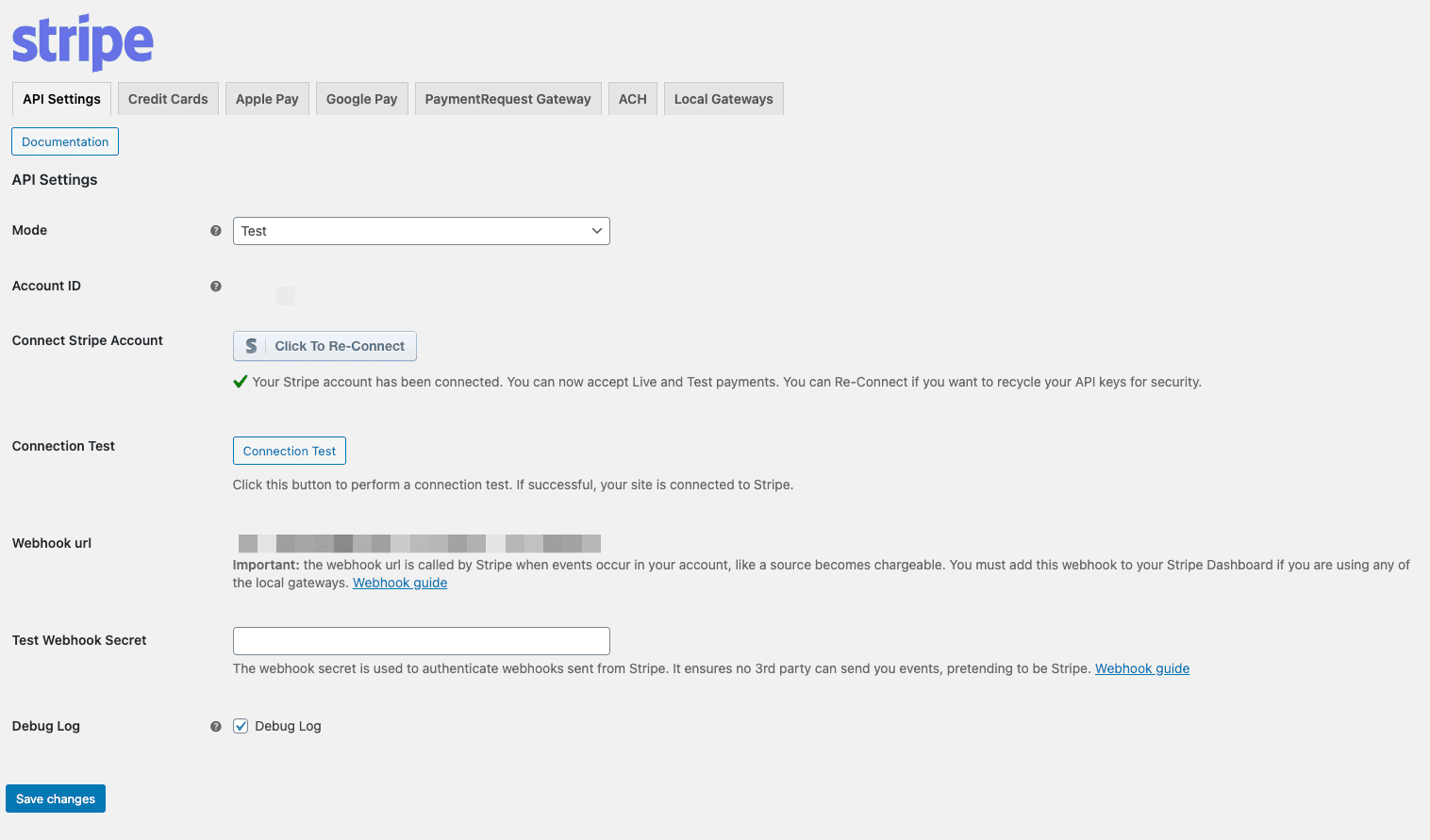
Task: Click the 'Your Stripe account has been connected' message
Action: point(726,382)
